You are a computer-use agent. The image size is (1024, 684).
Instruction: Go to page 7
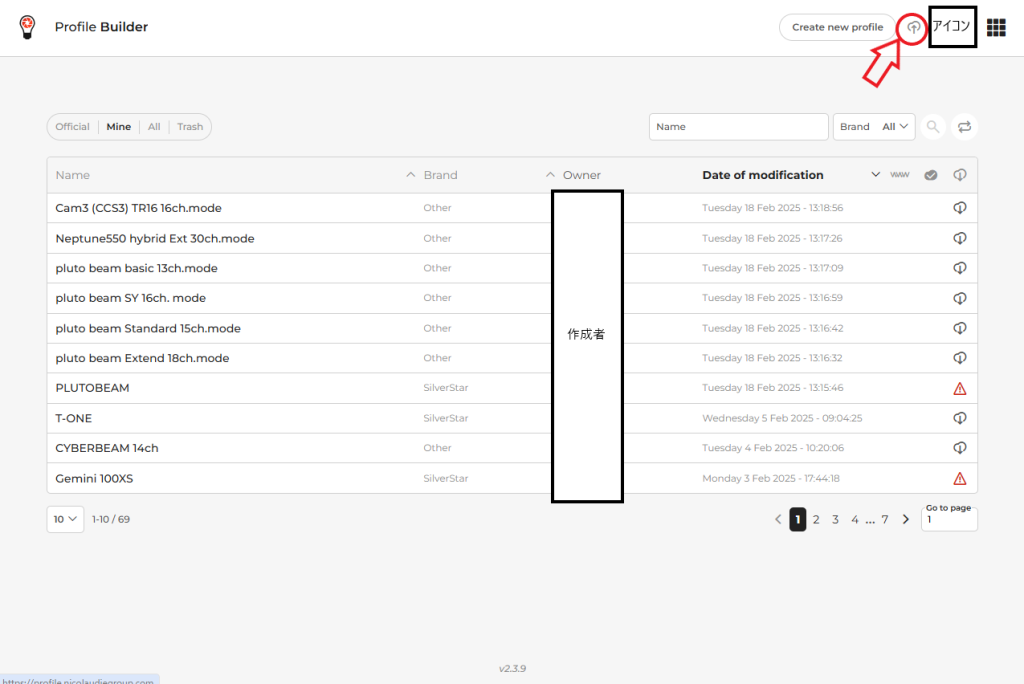click(885, 519)
